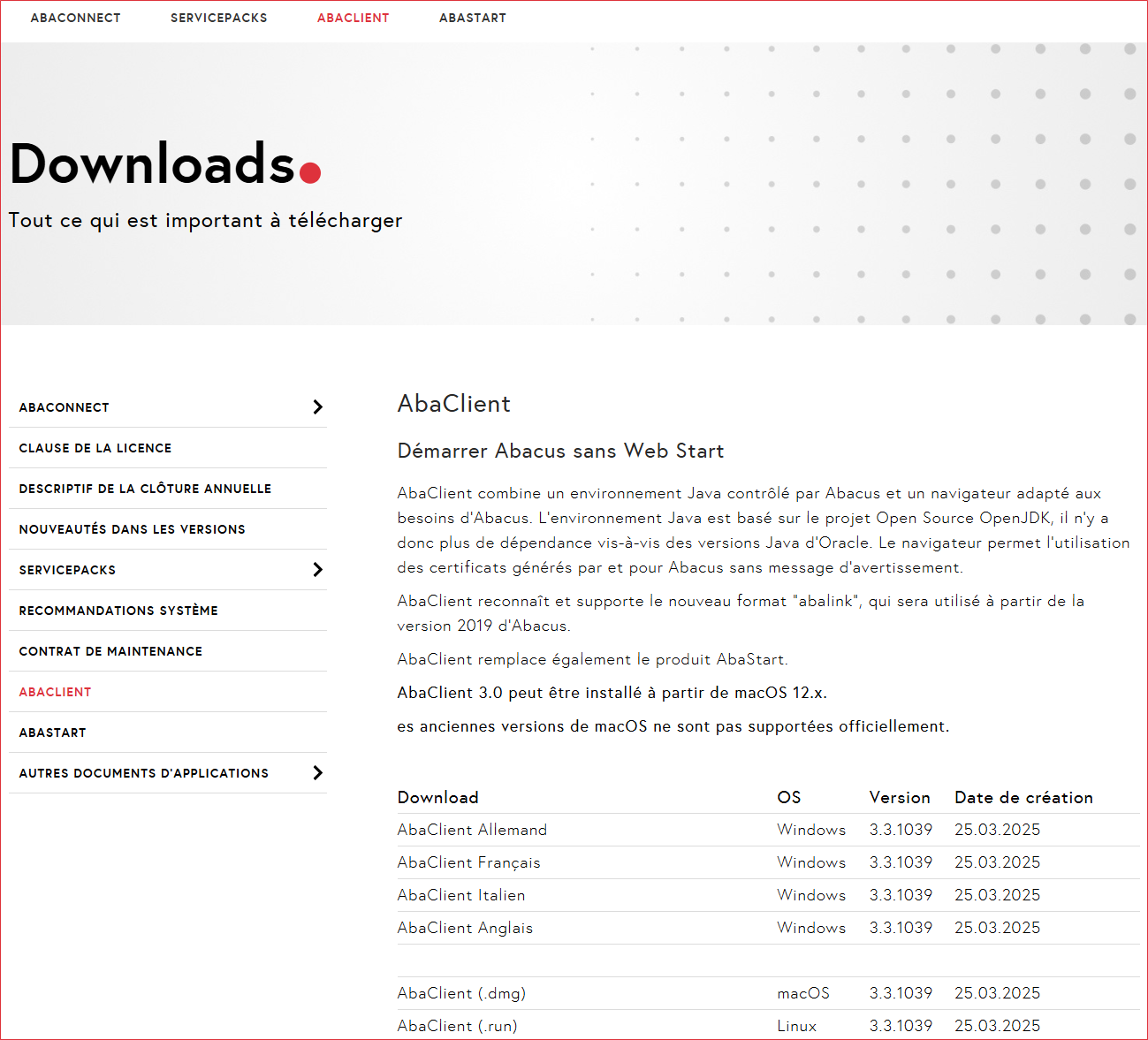Open AbaStart in the sidebar menu

click(x=52, y=733)
